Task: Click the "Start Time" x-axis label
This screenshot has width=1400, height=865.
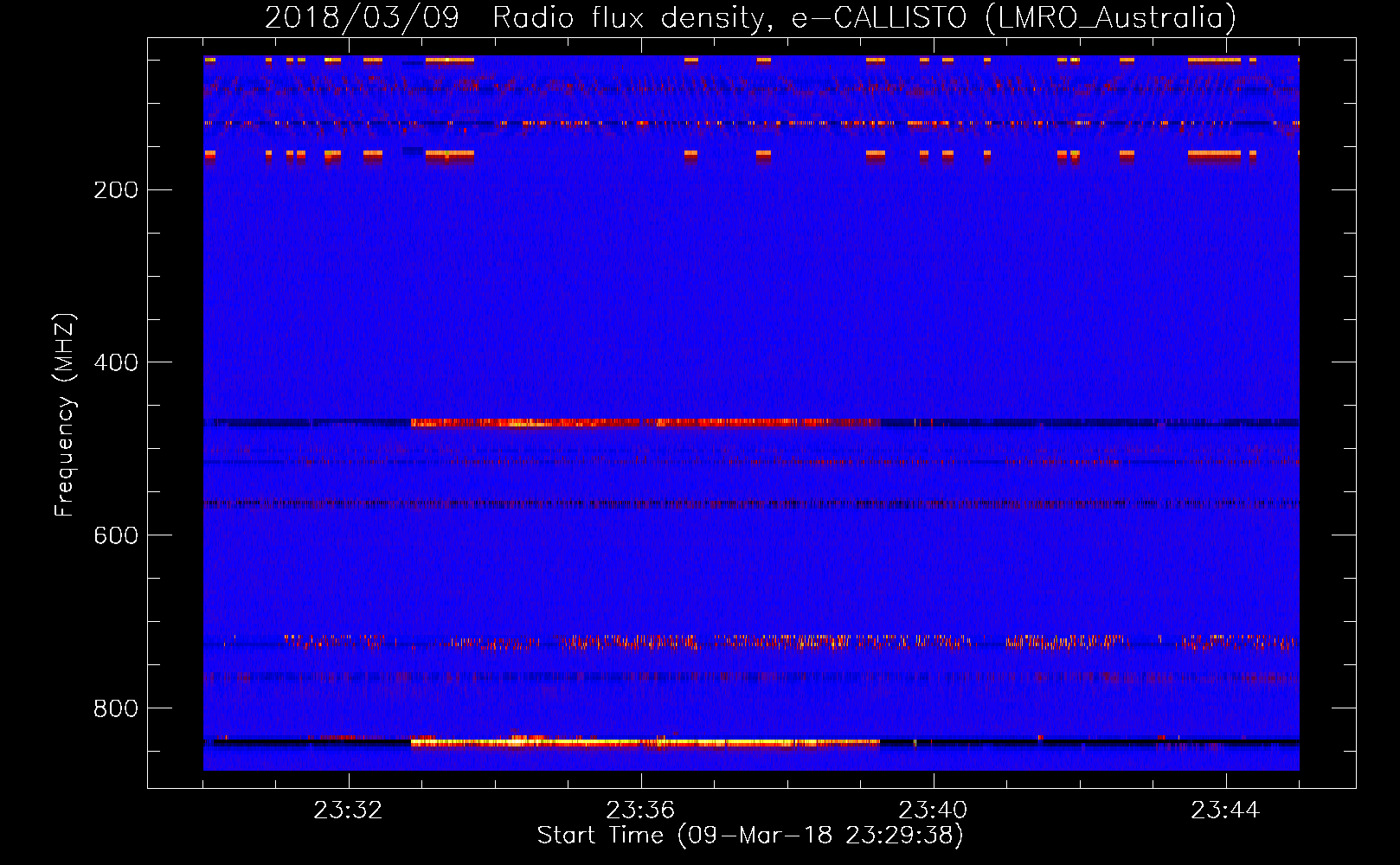Action: click(x=749, y=836)
